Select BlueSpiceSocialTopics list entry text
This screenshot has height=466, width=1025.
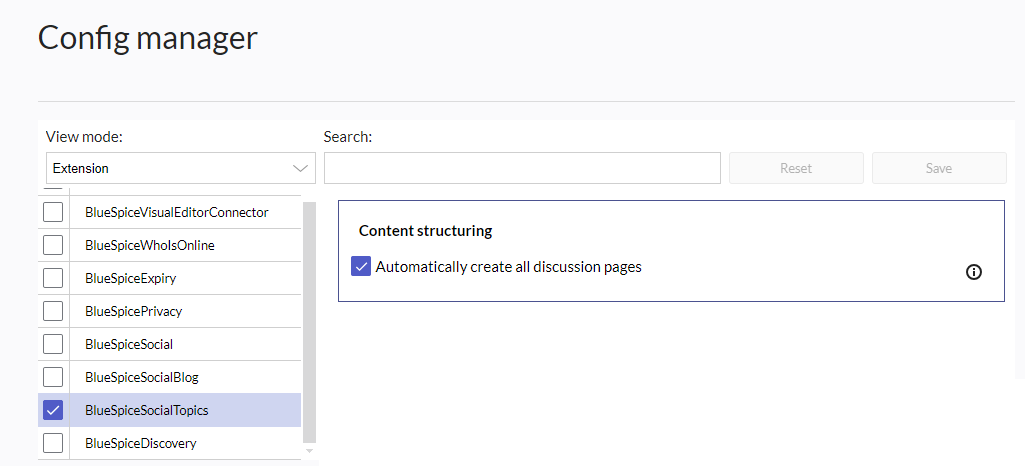146,410
